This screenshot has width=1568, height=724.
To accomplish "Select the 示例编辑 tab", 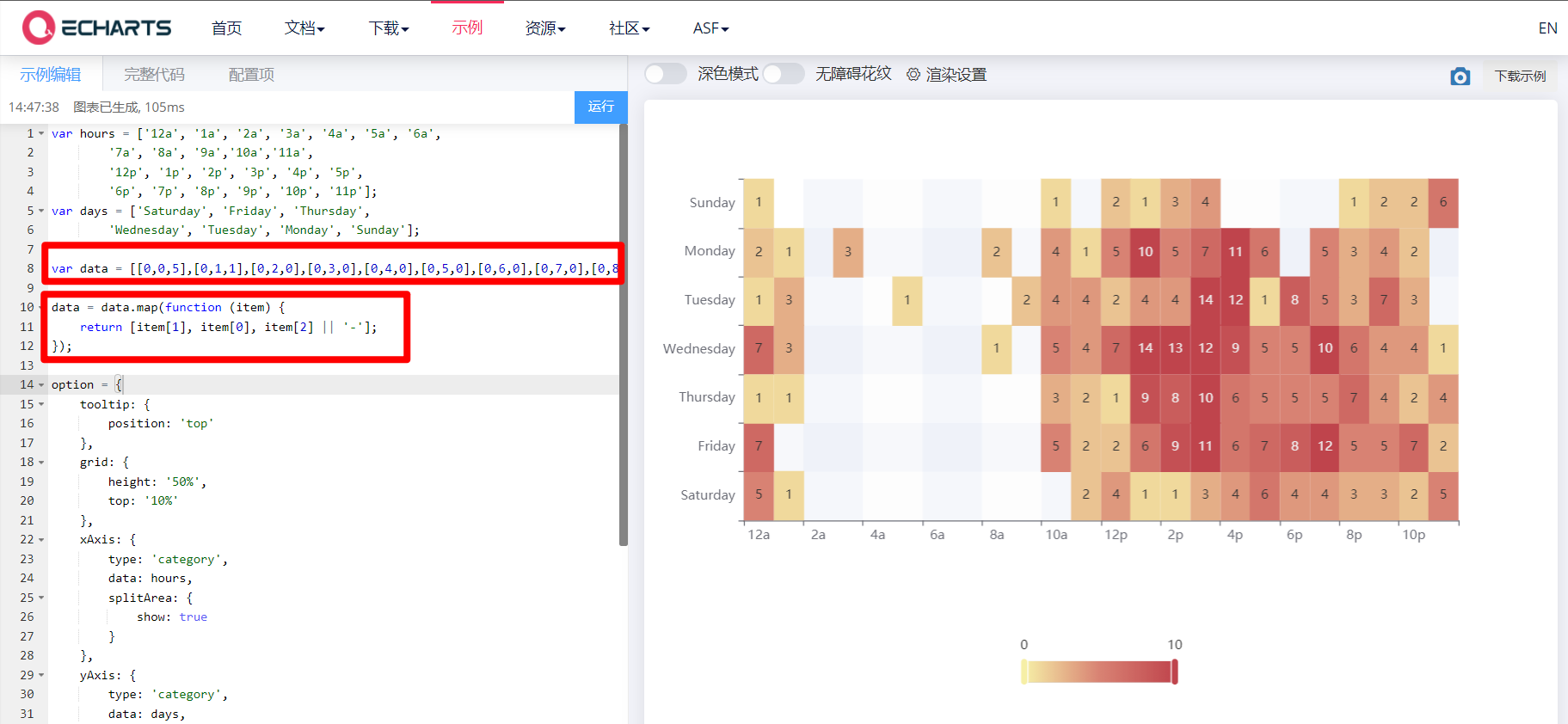I will (51, 75).
